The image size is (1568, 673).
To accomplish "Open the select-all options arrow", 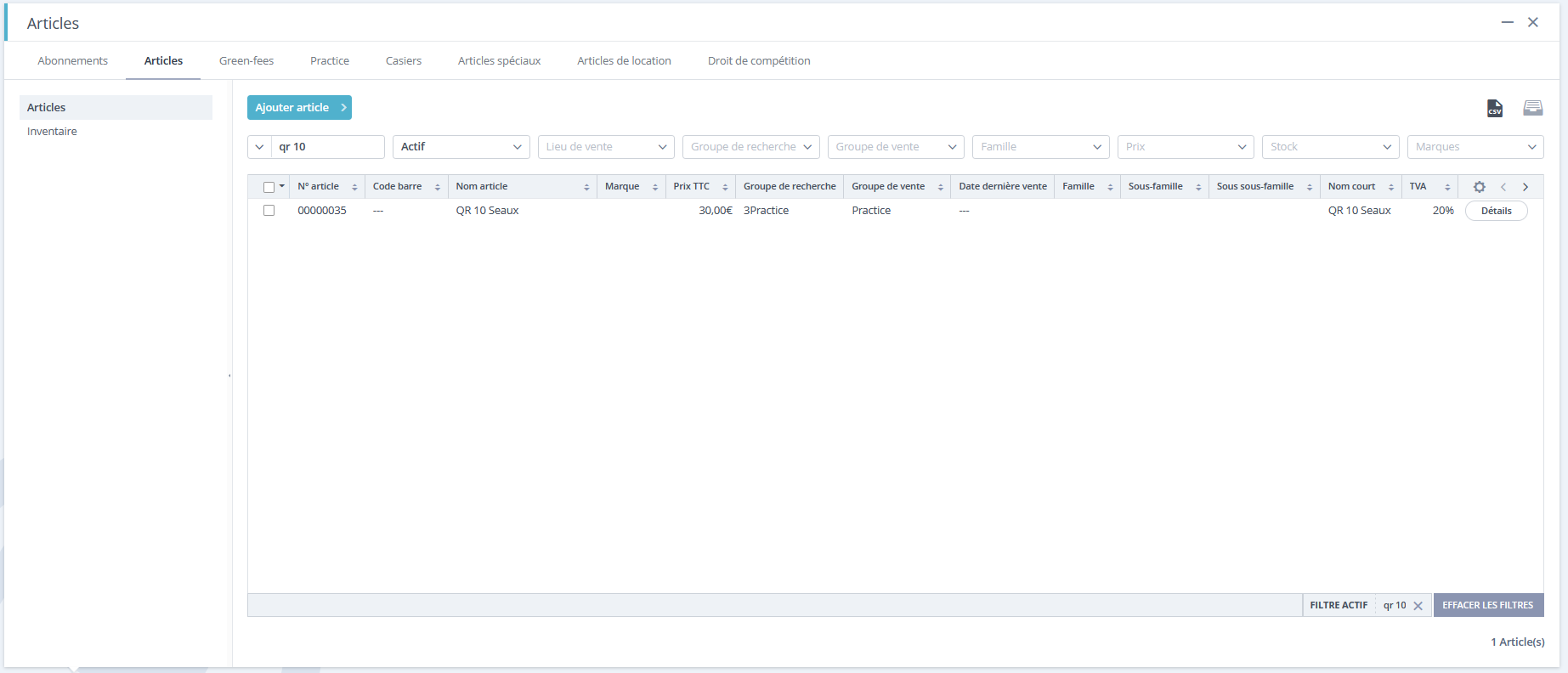I will pos(282,186).
